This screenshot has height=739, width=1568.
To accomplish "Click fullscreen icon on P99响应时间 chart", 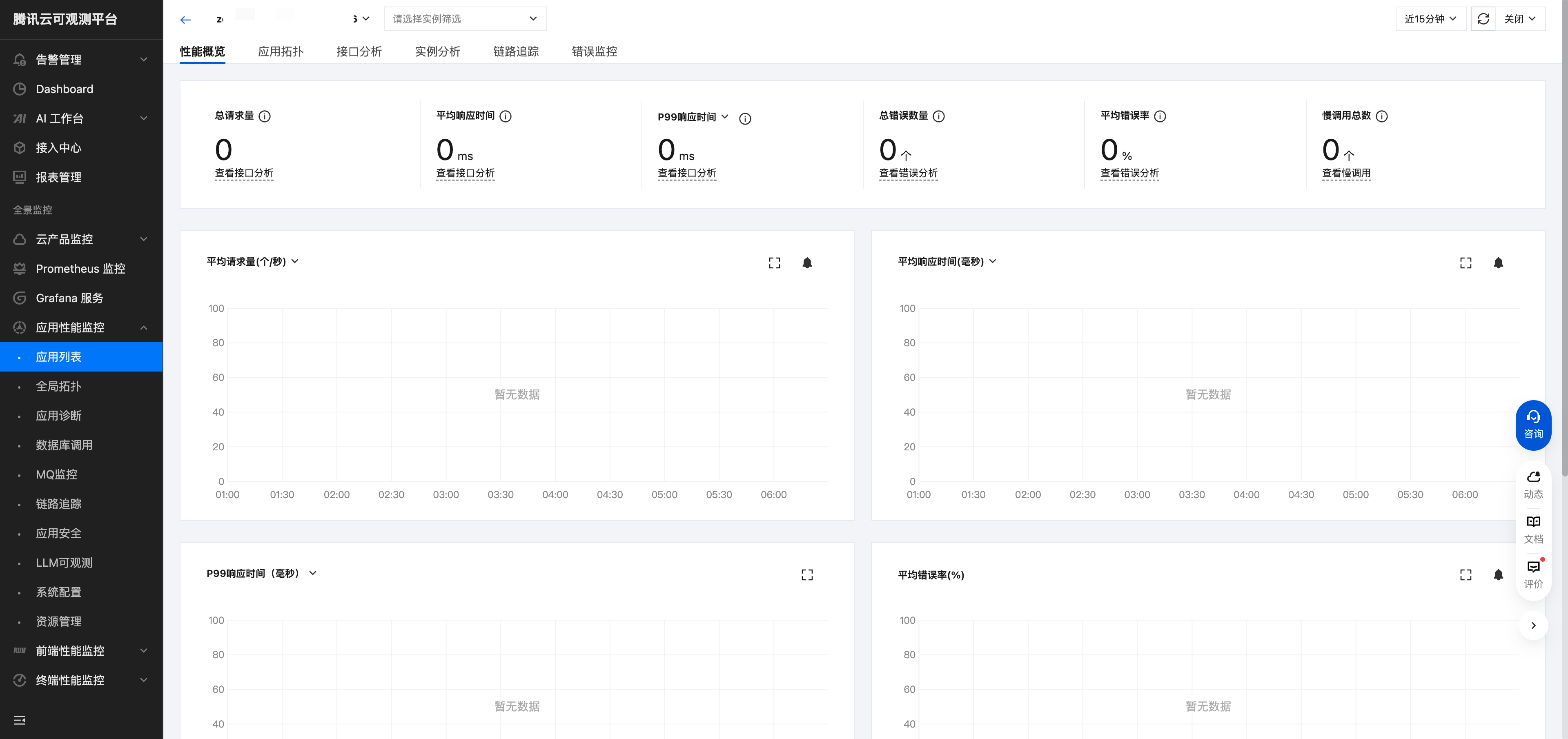I will coord(806,574).
